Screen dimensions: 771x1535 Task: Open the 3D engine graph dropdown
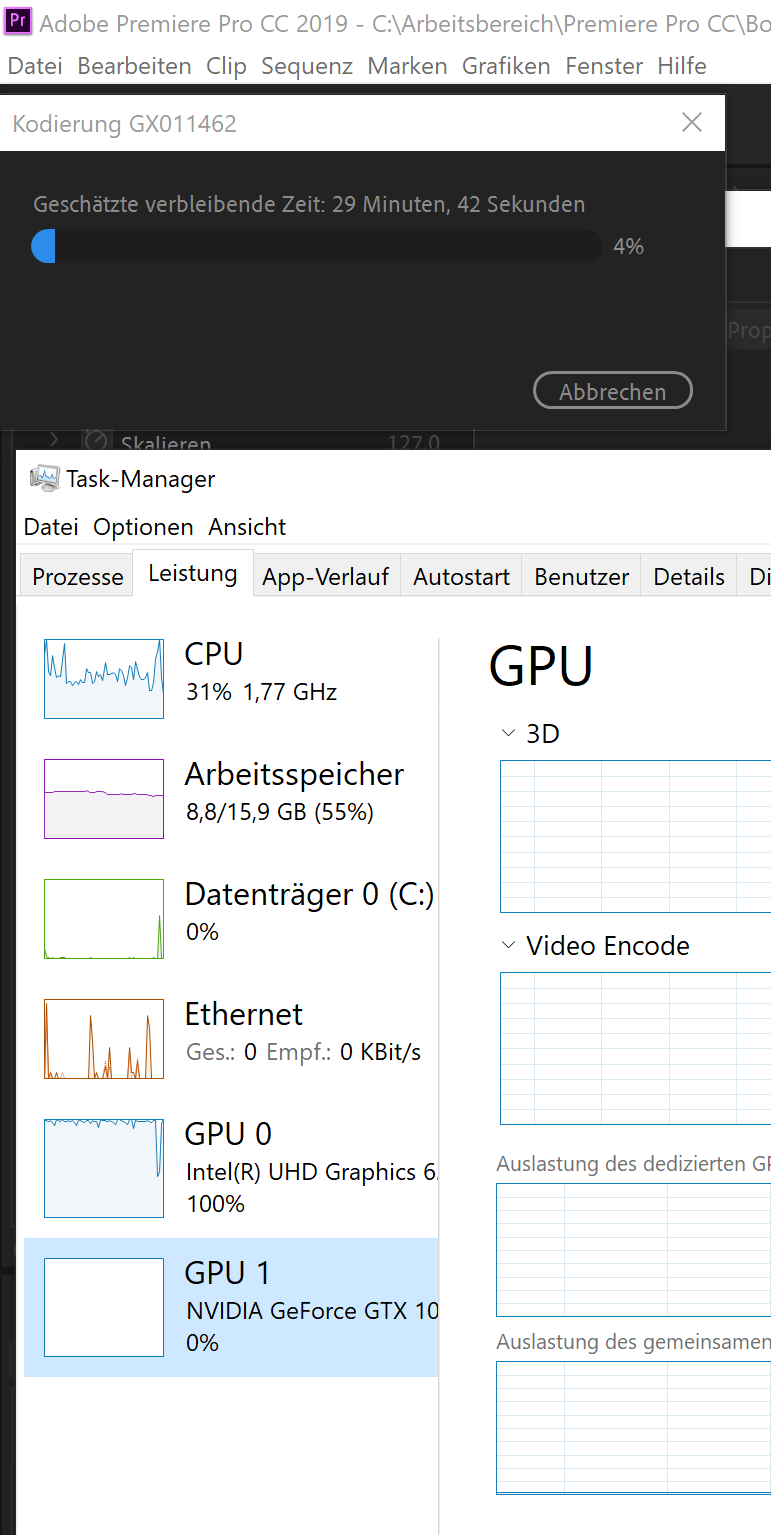pos(508,734)
